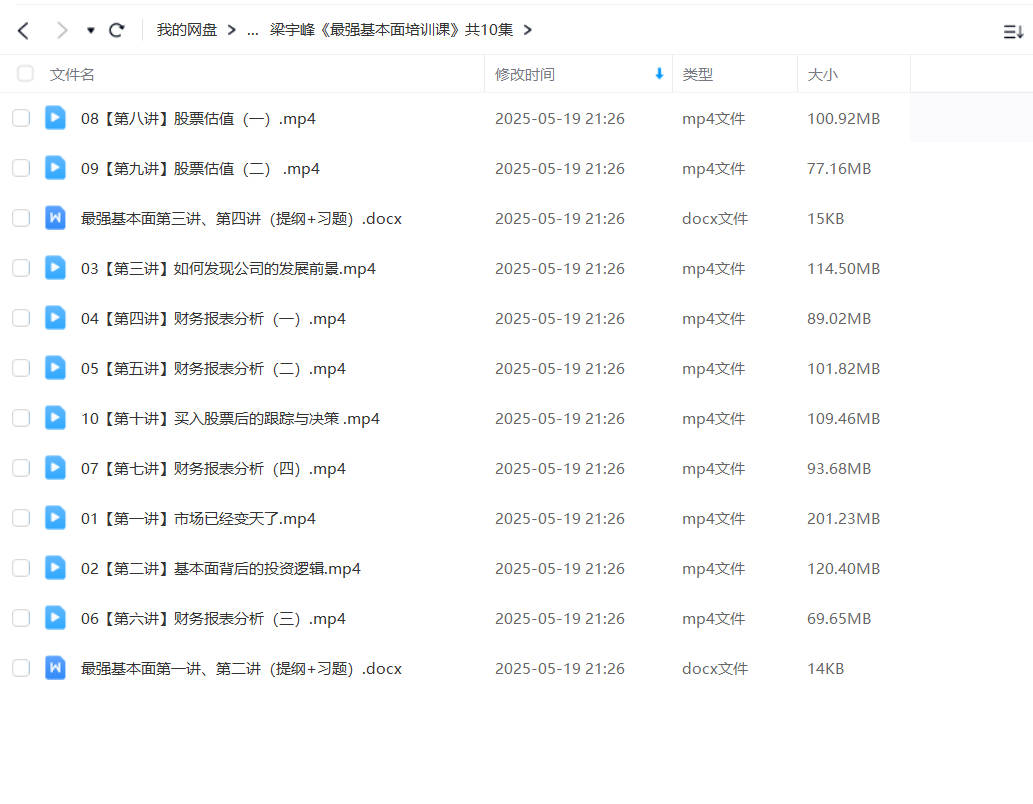Viewport: 1033px width, 804px height.
Task: Click the 77.16MB size value
Action: pos(839,169)
